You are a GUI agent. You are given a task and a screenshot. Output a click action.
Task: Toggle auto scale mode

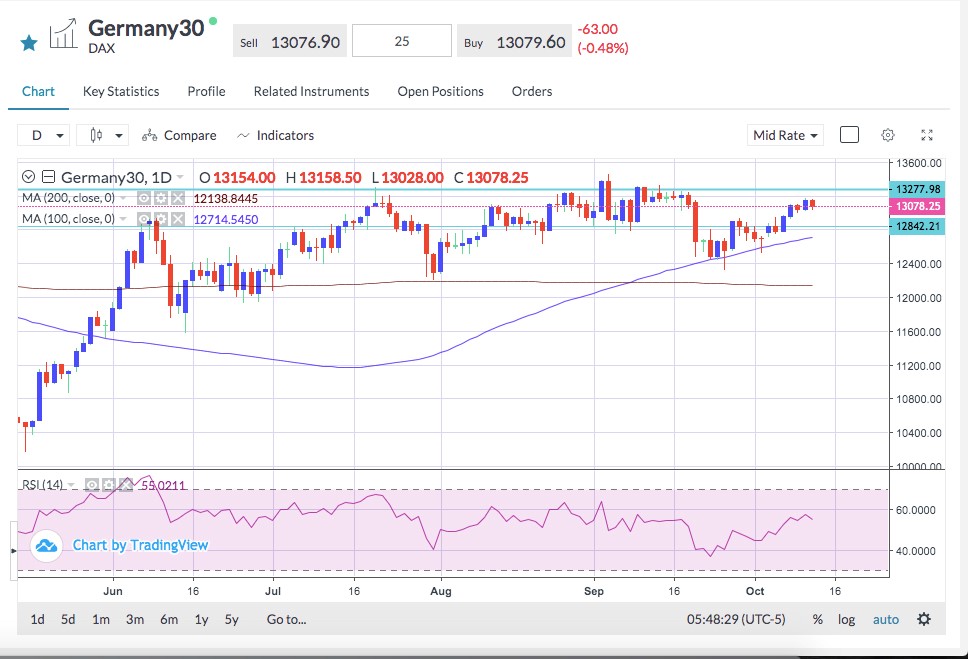pyautogui.click(x=886, y=619)
